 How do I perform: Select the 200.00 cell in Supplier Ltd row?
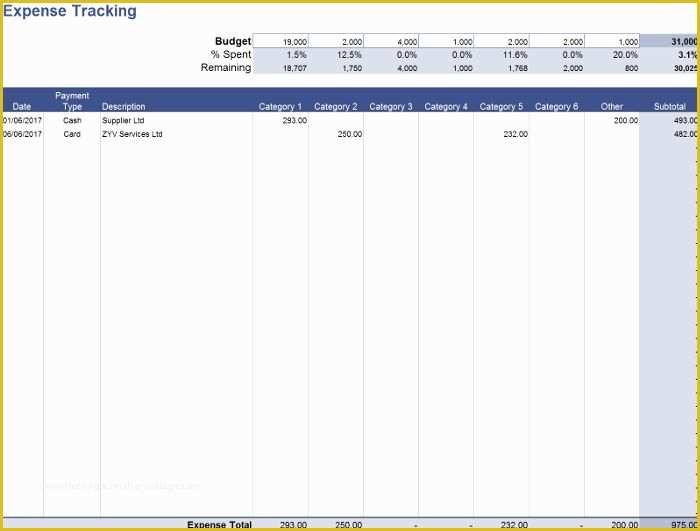point(626,120)
